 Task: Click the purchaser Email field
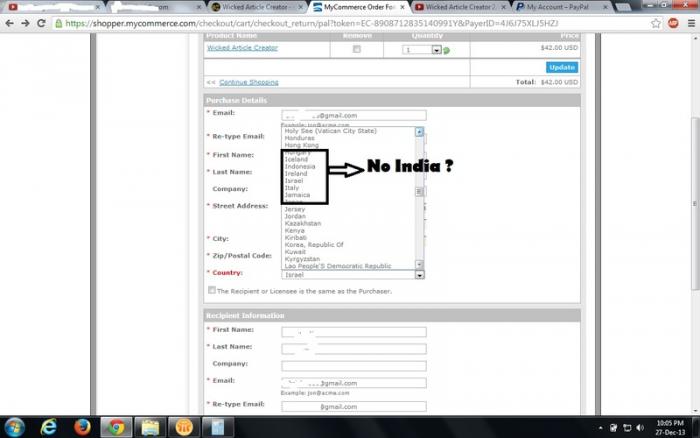[x=354, y=116]
